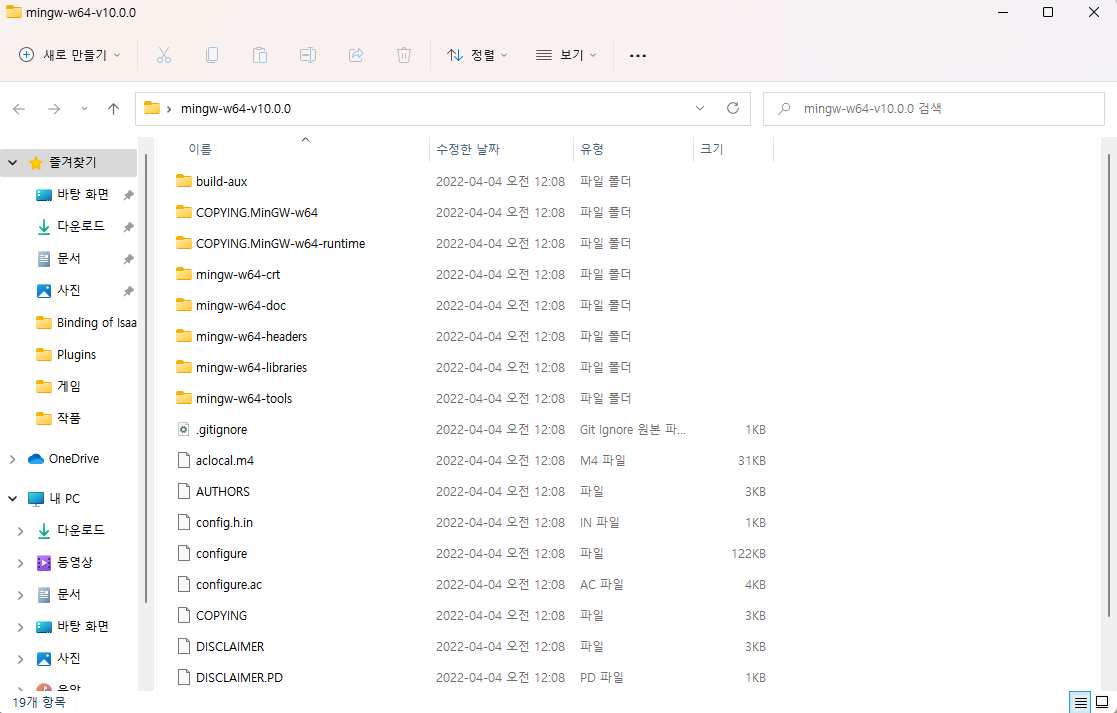Collapse the 내 PC tree node

point(12,499)
